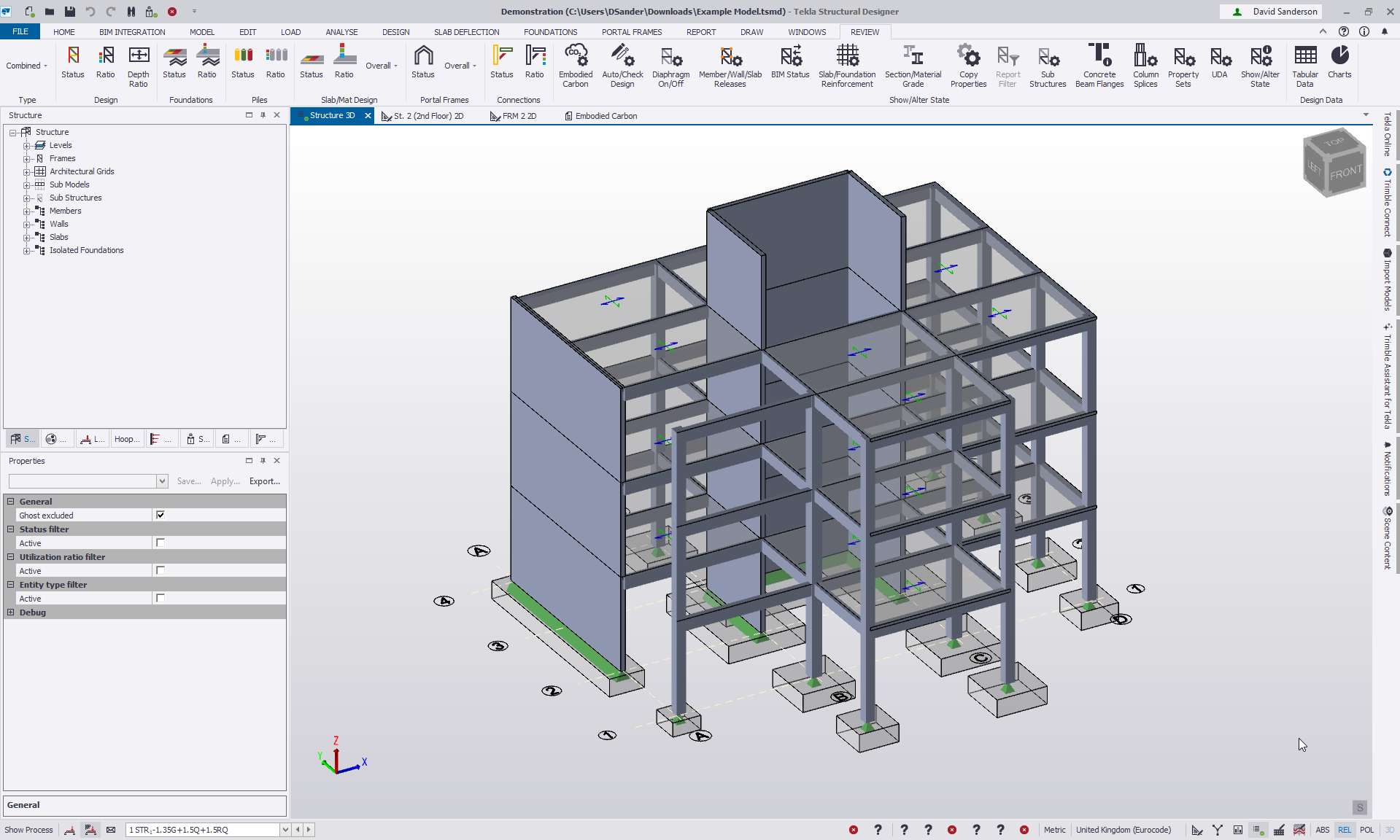Toggle Ghost excluded checkbox
1400x840 pixels.
161,515
